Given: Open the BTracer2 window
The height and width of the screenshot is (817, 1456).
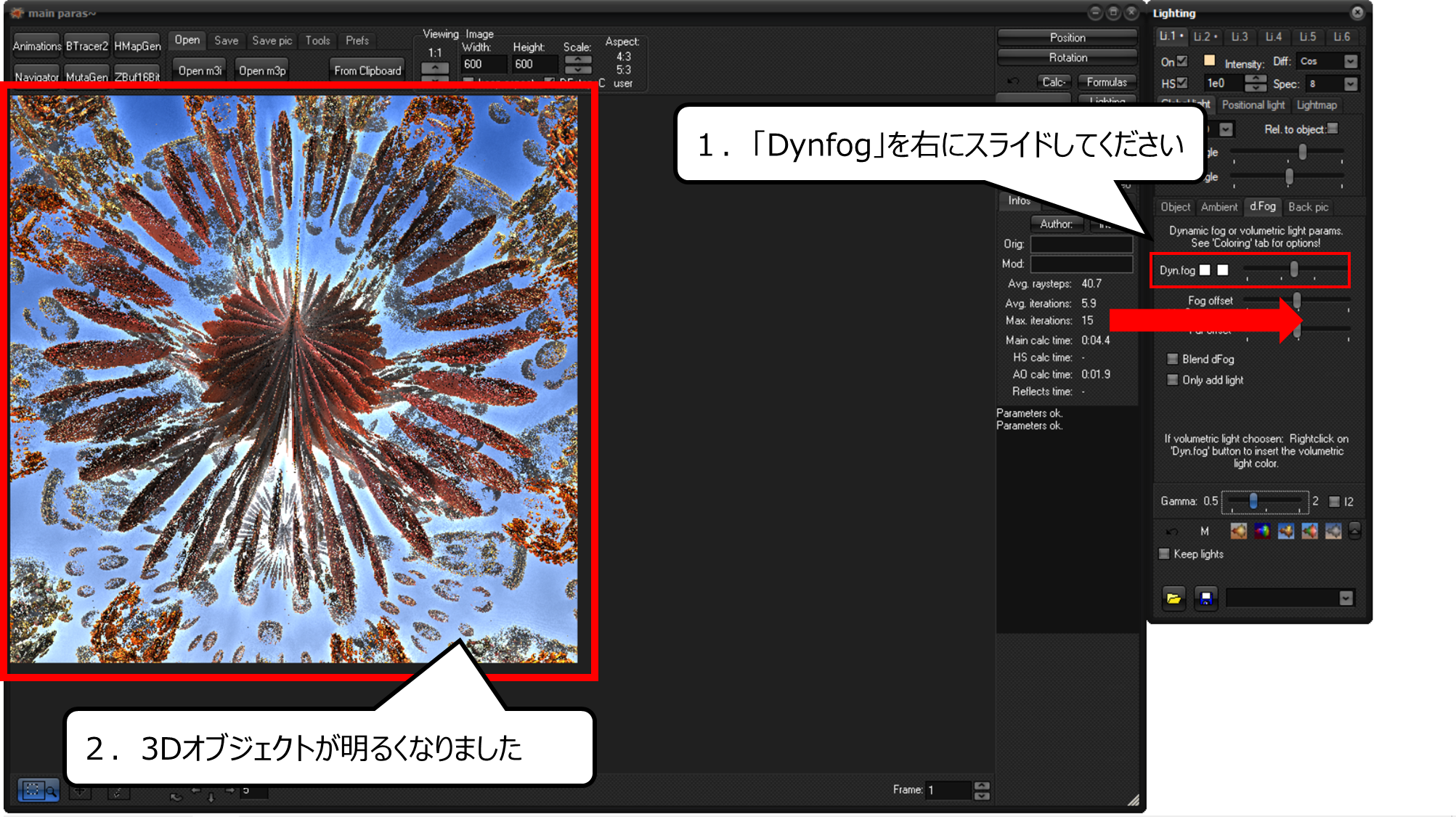Looking at the screenshot, I should pyautogui.click(x=86, y=46).
